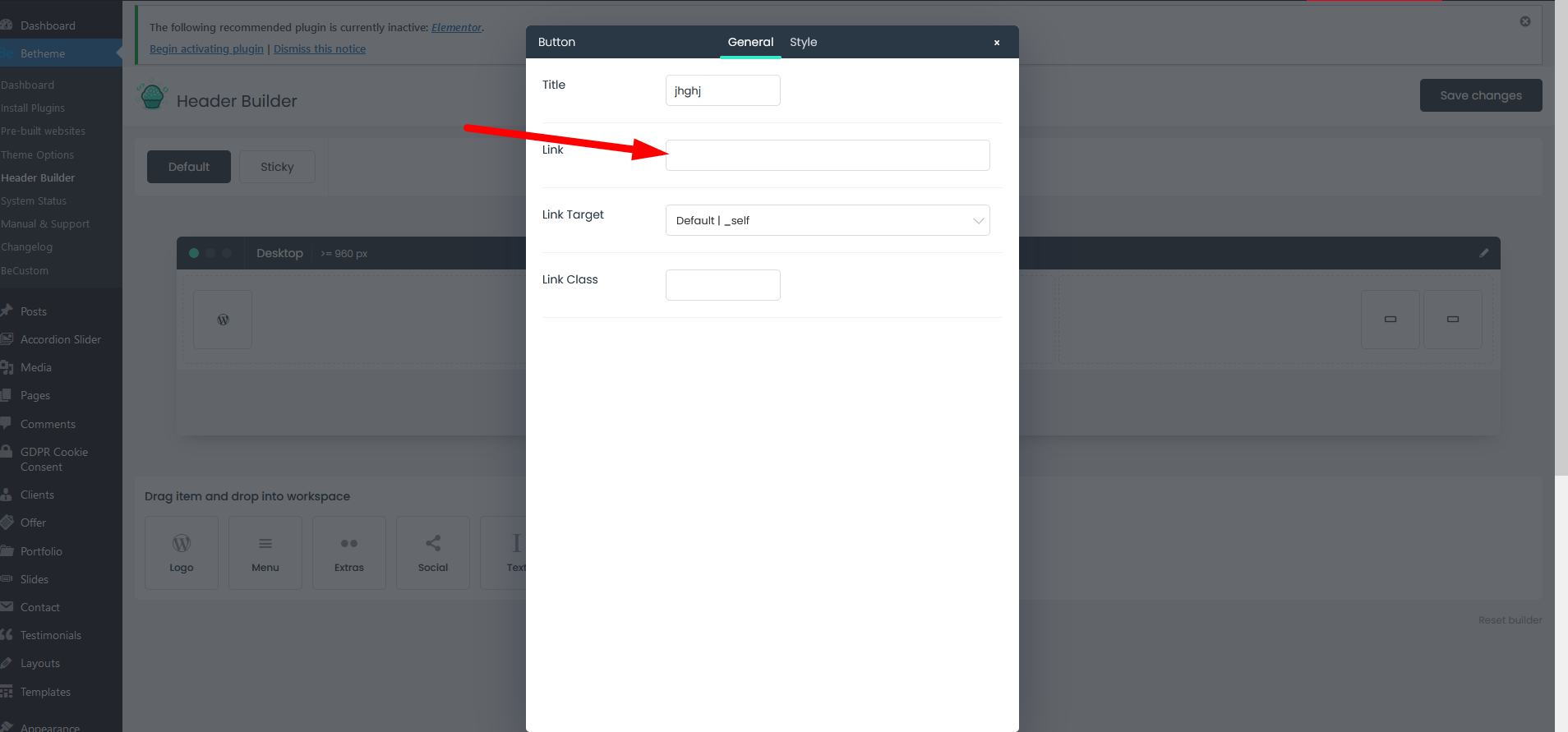This screenshot has height=732, width=1568.
Task: Open Header Builder submenu
Action: (x=38, y=177)
